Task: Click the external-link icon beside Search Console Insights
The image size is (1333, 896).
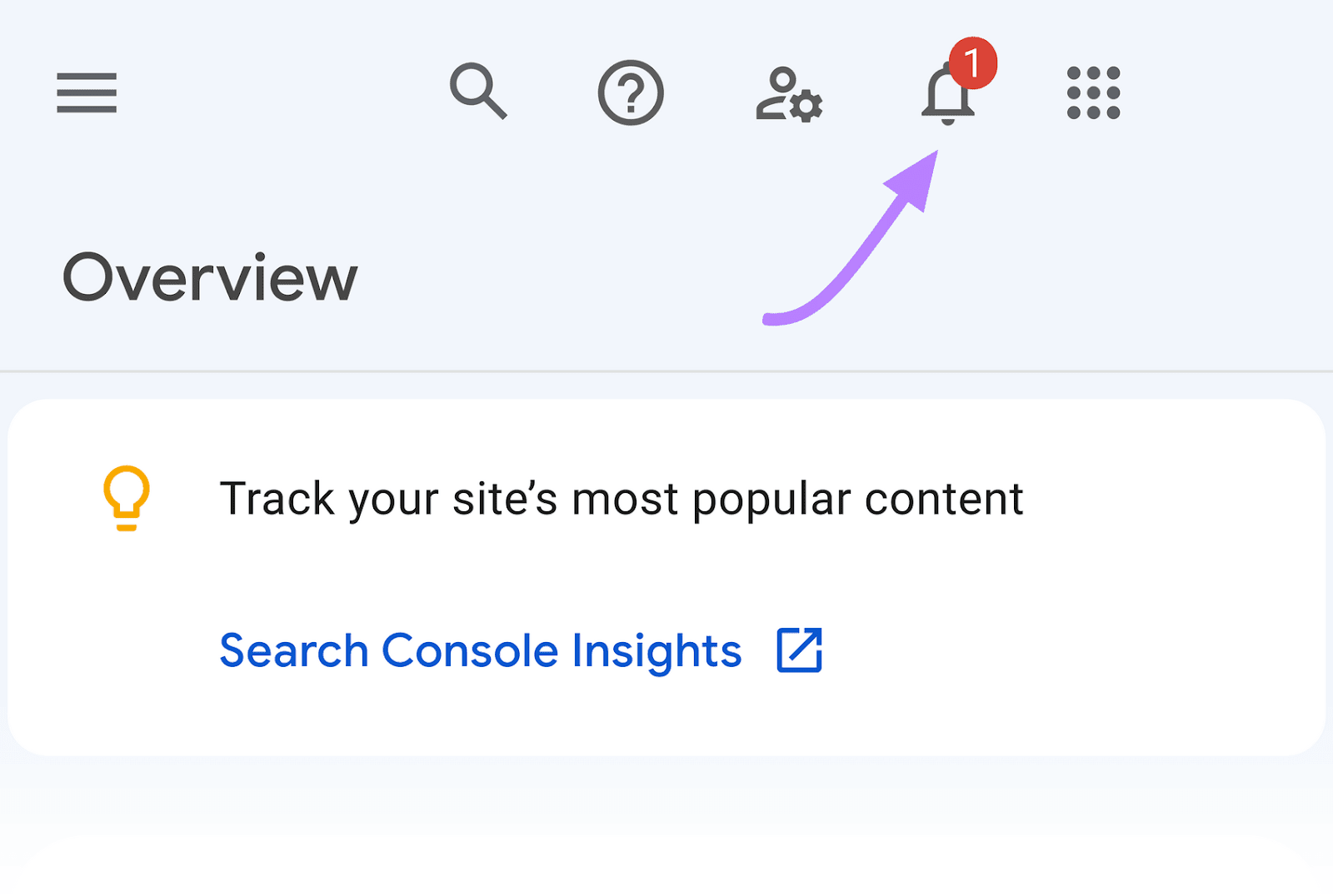Action: tap(801, 650)
